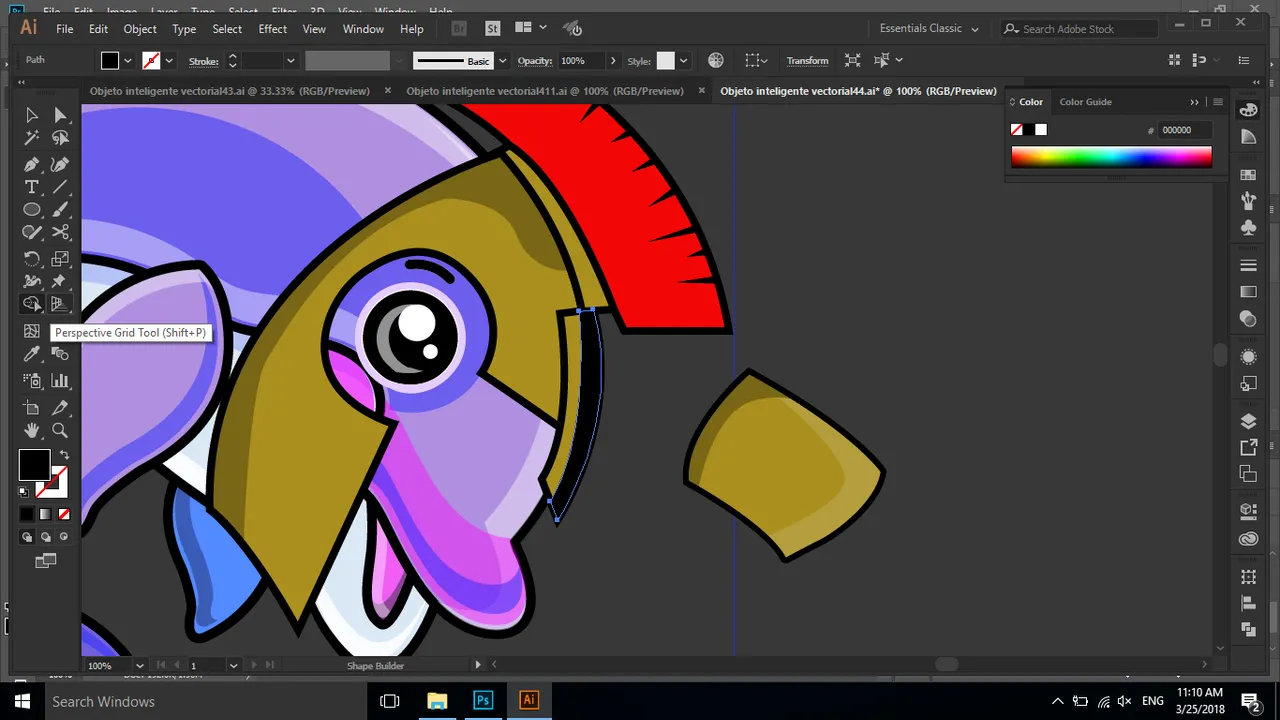Select the Mesh tool
The width and height of the screenshot is (1280, 720).
coord(32,331)
